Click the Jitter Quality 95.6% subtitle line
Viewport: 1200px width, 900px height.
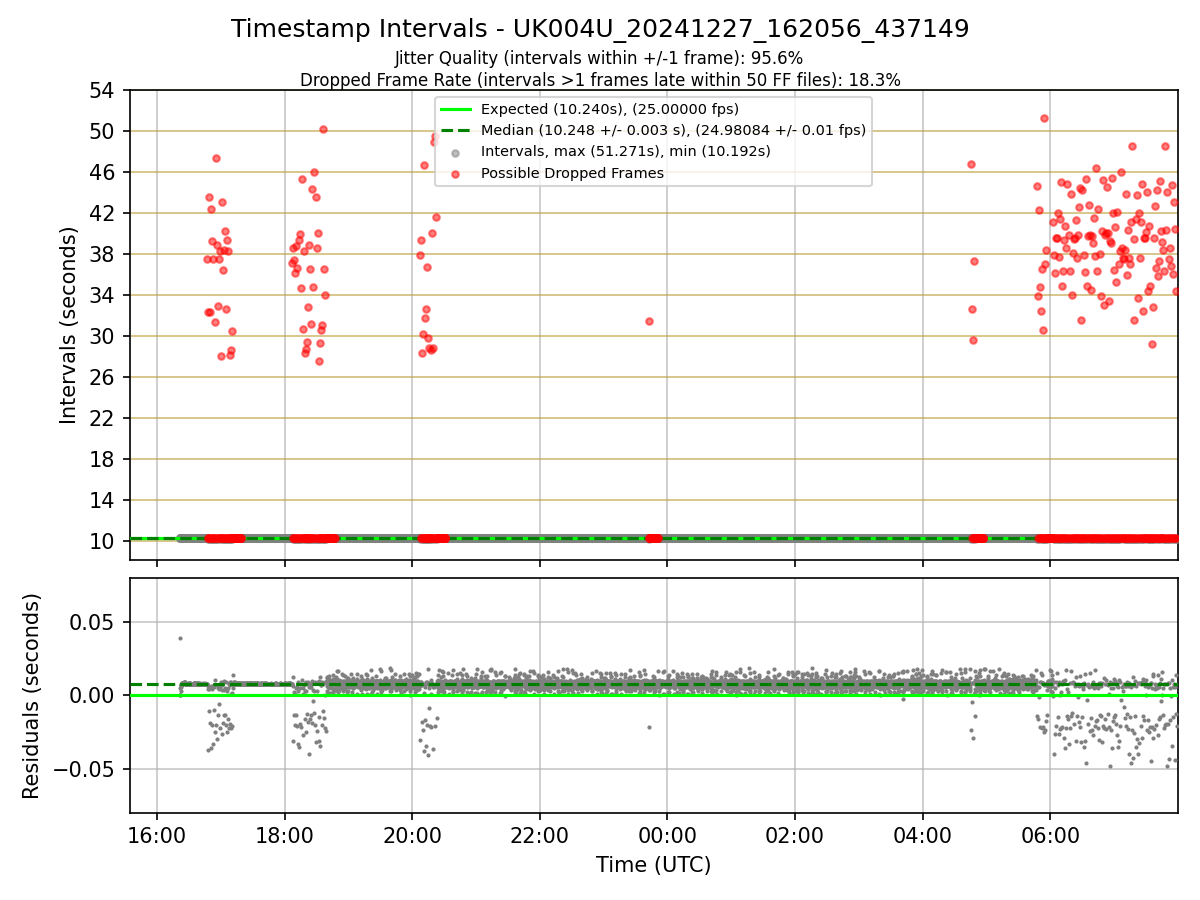click(x=599, y=58)
